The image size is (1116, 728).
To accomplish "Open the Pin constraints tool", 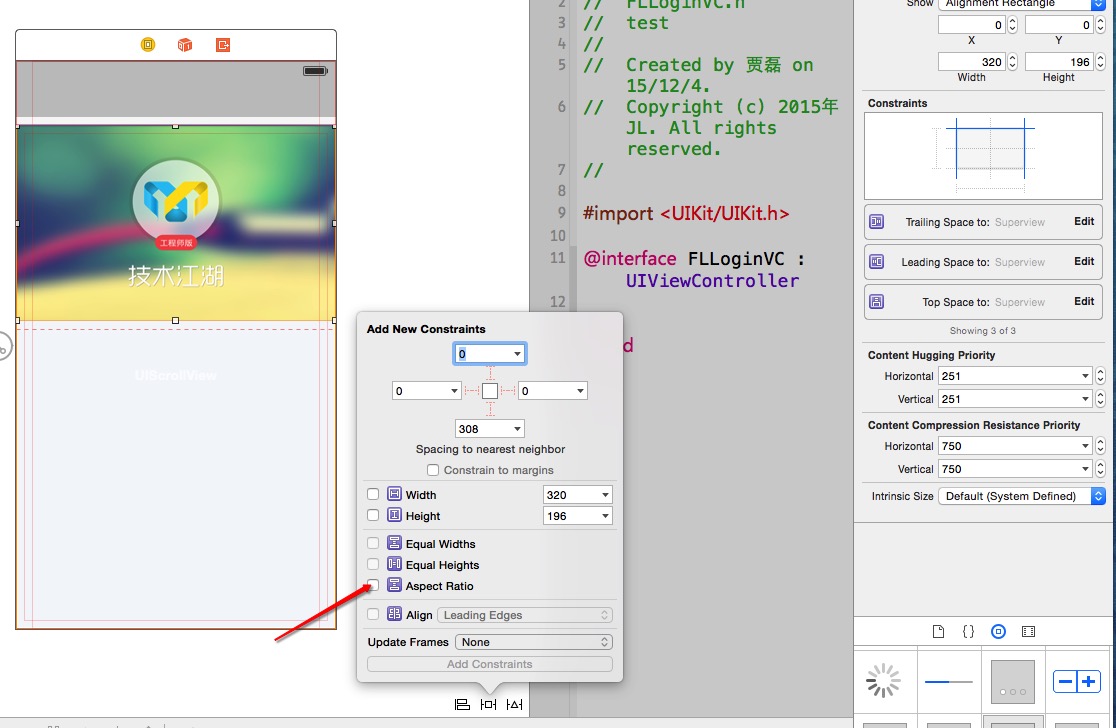I will [x=488, y=705].
